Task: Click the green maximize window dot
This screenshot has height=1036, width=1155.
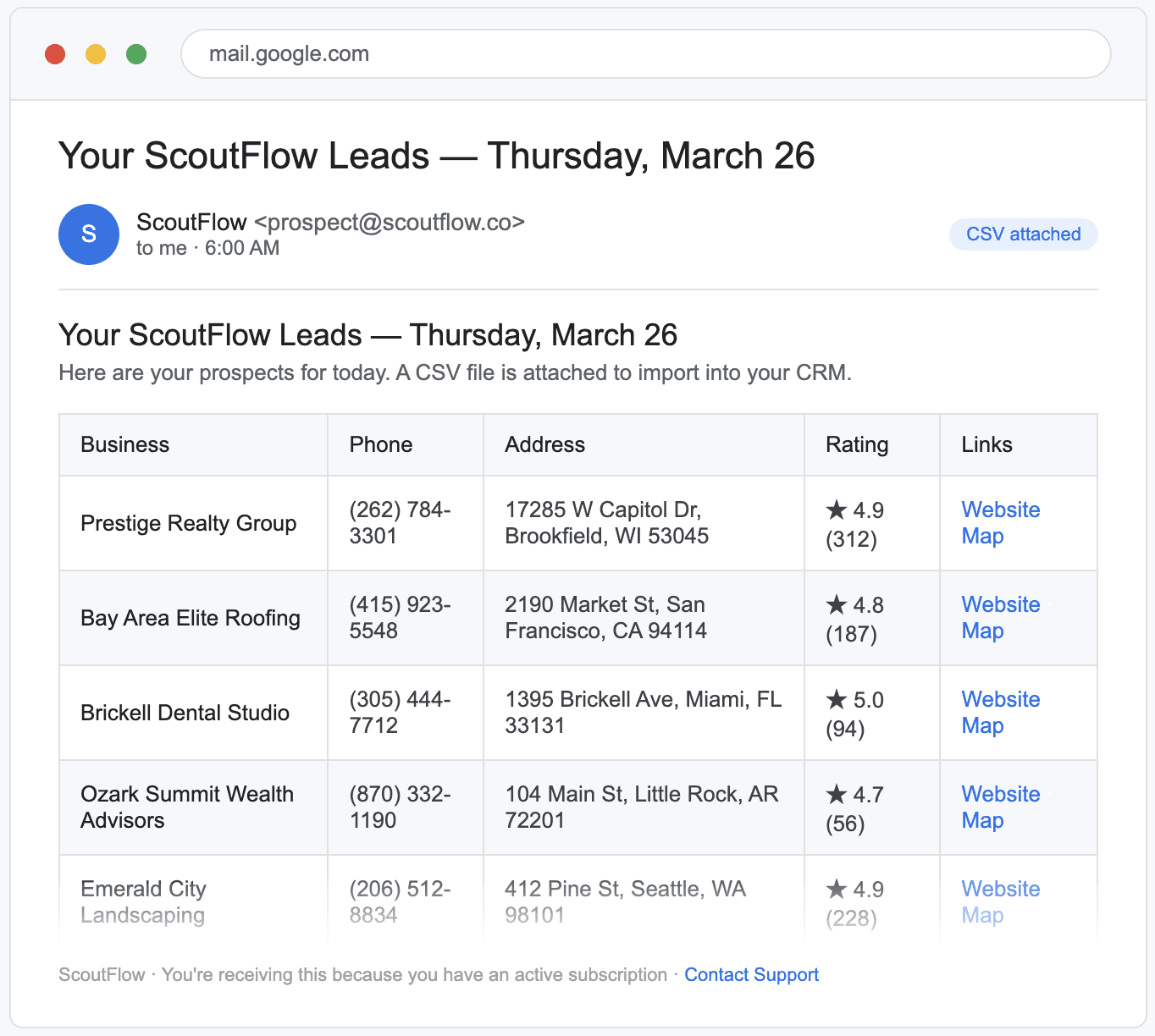Action: click(x=136, y=54)
